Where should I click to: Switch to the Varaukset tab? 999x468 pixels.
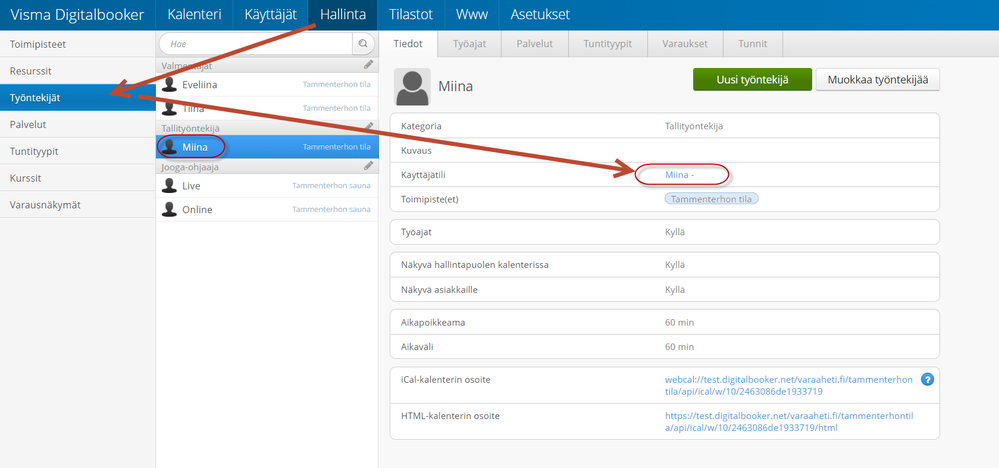686,44
